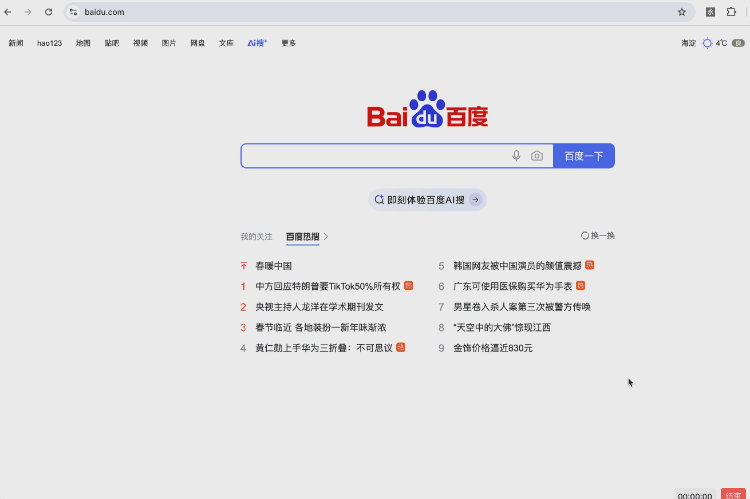Click the 海淀 location label

tap(688, 43)
